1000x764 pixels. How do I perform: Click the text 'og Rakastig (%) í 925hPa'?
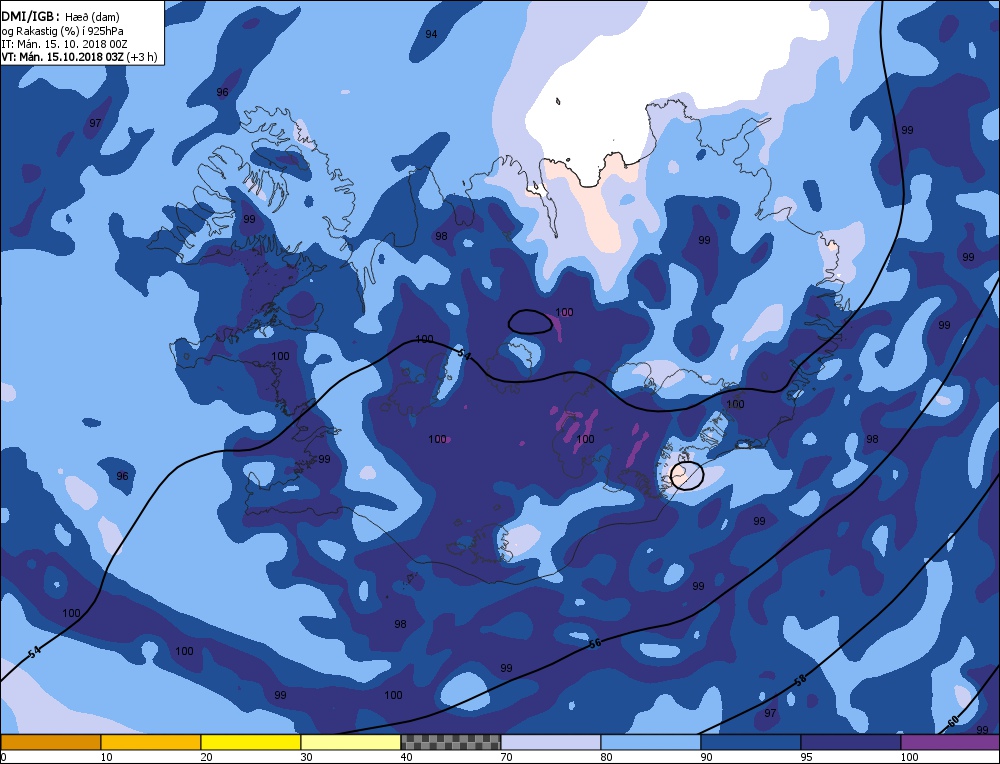pyautogui.click(x=62, y=31)
